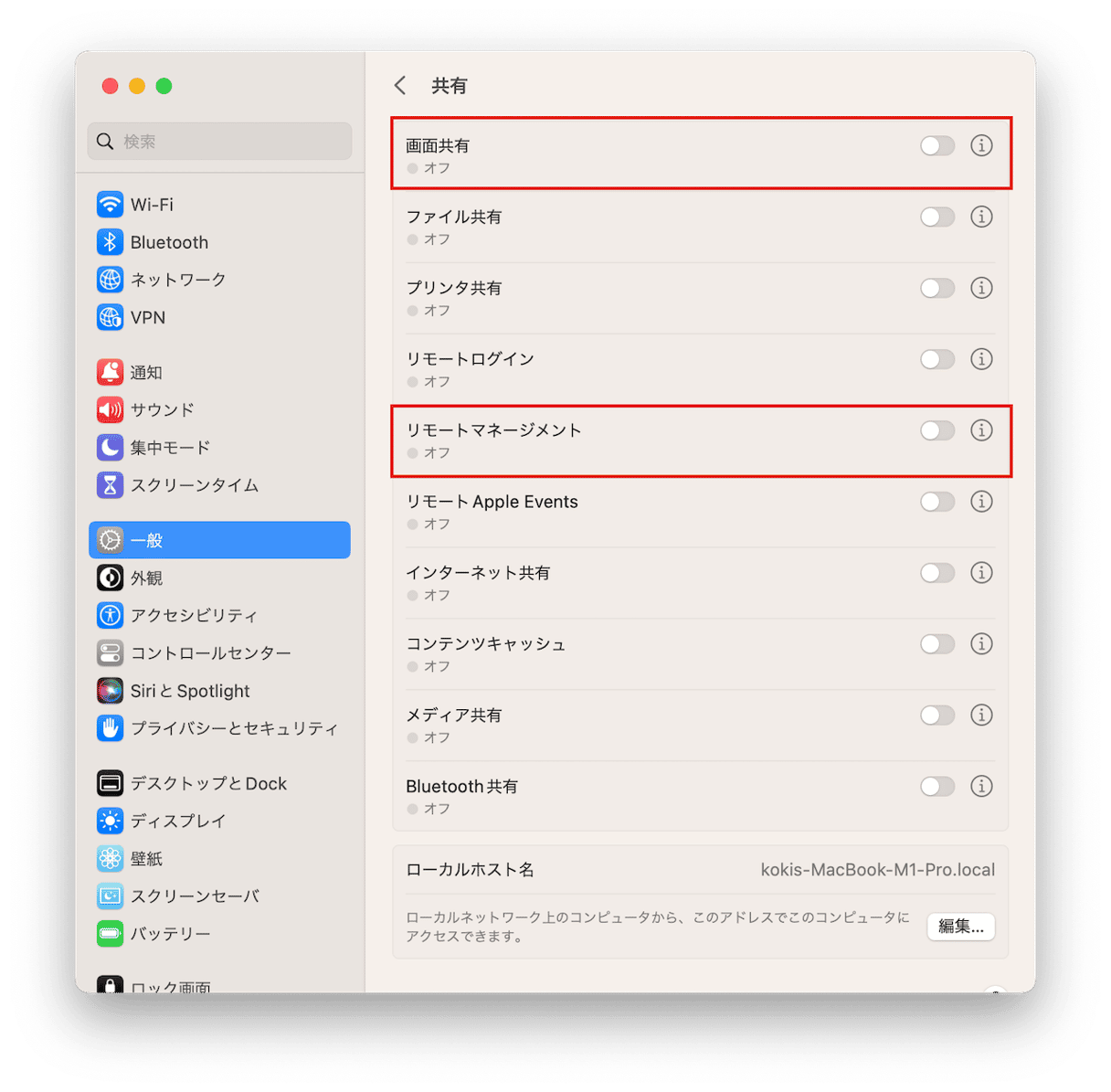Open Wi-Fi settings in sidebar

pyautogui.click(x=219, y=205)
